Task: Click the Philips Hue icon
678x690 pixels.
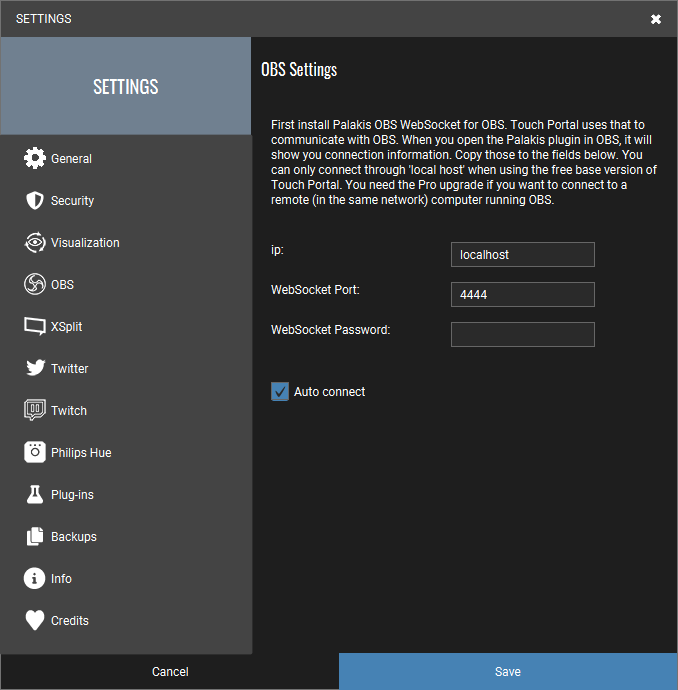Action: [35, 452]
